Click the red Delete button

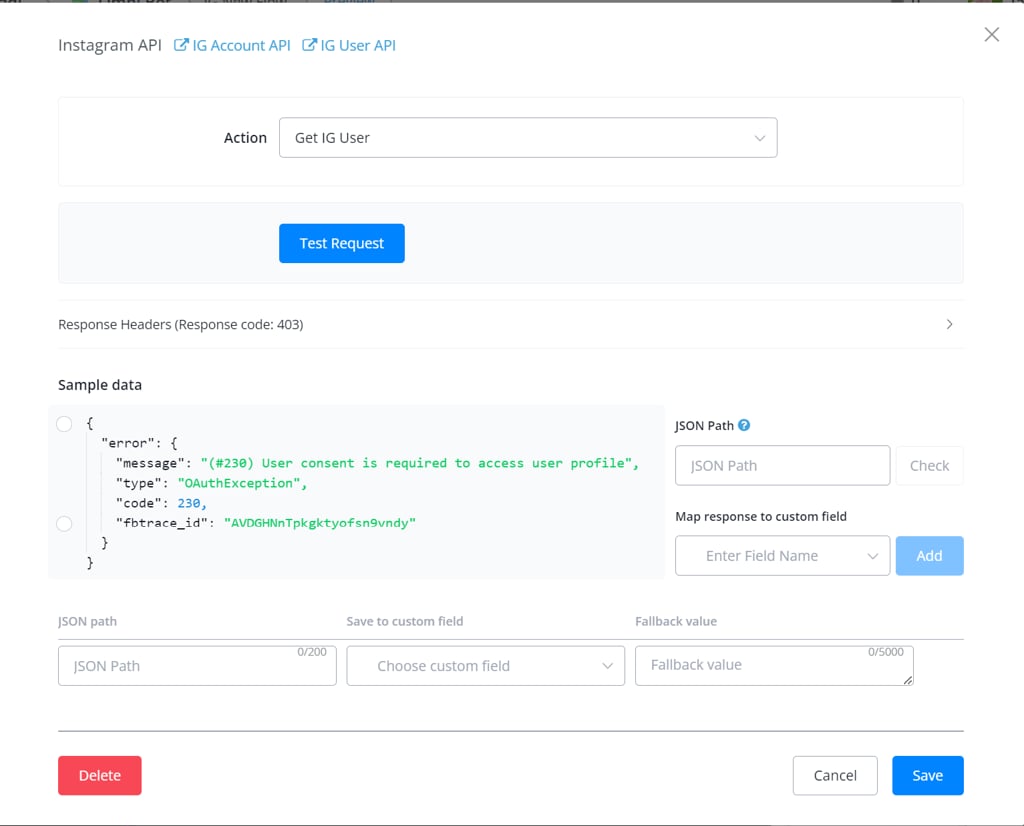(100, 776)
